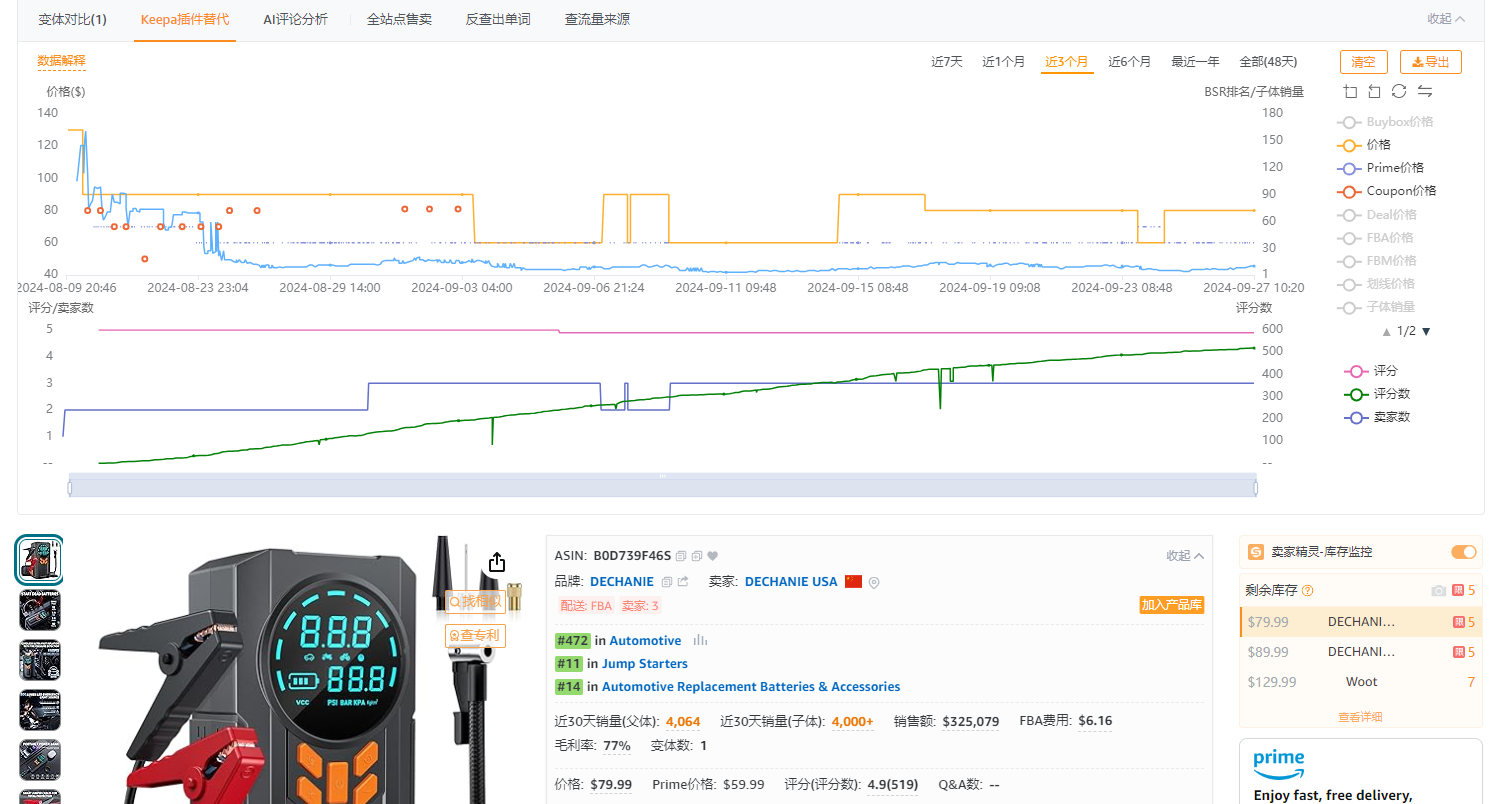Toggle Buybox价格 series in legend
Screen dimensions: 1502x804
pyautogui.click(x=1386, y=122)
